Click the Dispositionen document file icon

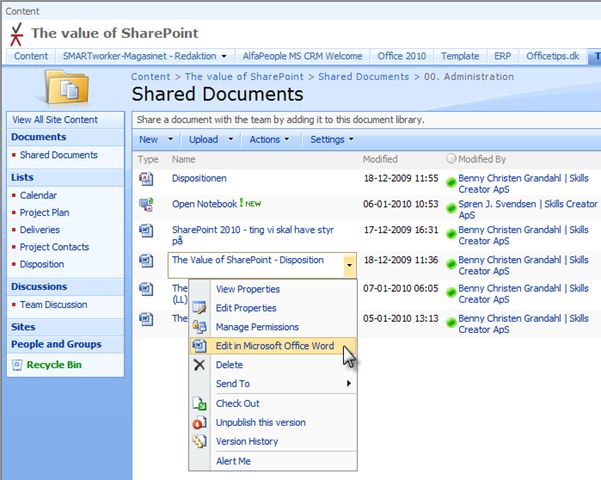(x=147, y=179)
